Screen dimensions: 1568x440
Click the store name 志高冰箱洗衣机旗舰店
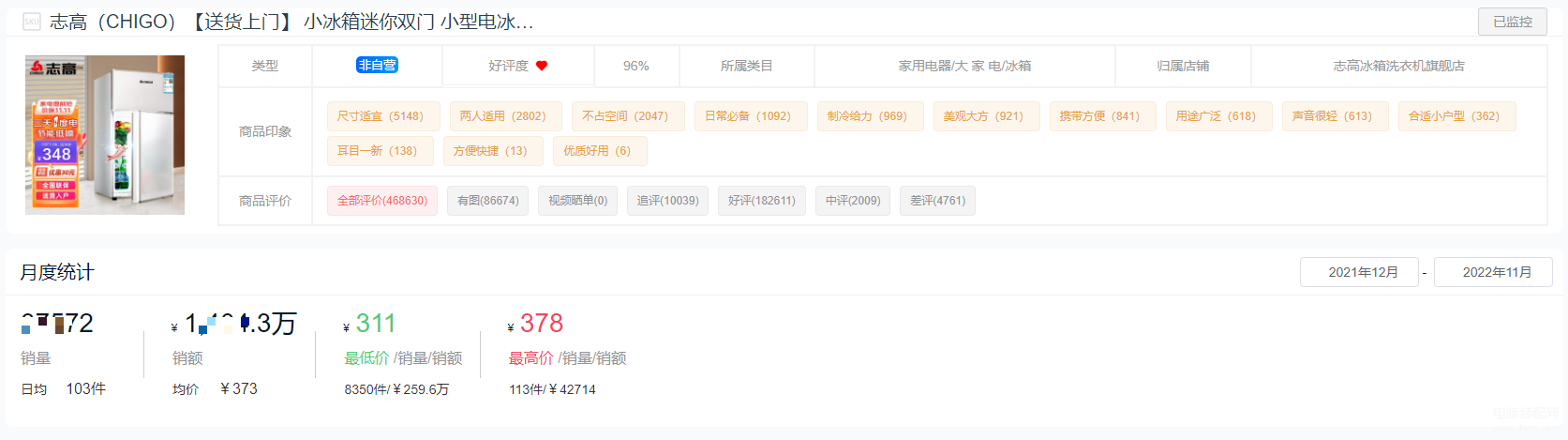[x=1398, y=66]
